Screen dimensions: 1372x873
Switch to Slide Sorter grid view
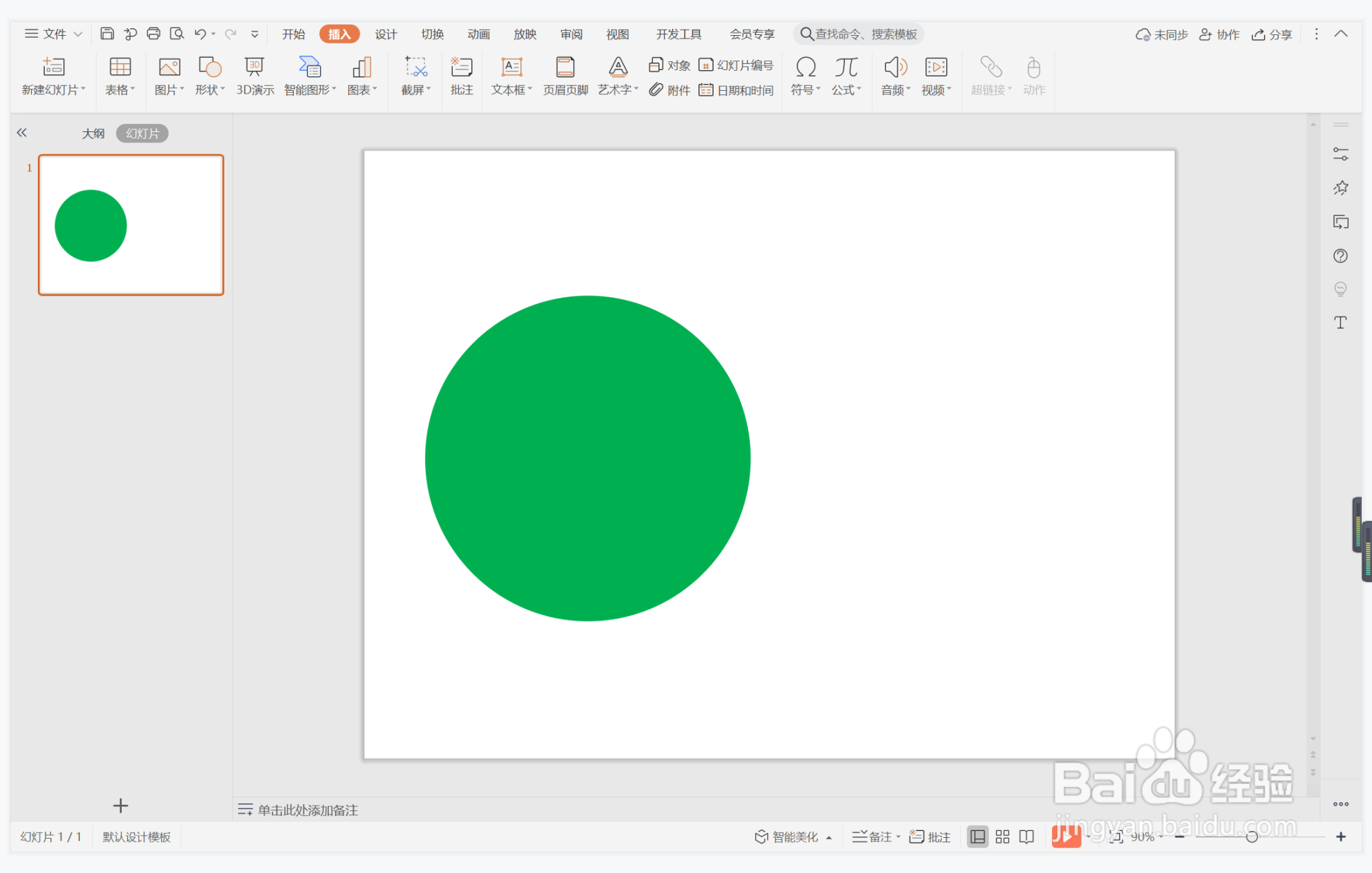click(x=1003, y=837)
